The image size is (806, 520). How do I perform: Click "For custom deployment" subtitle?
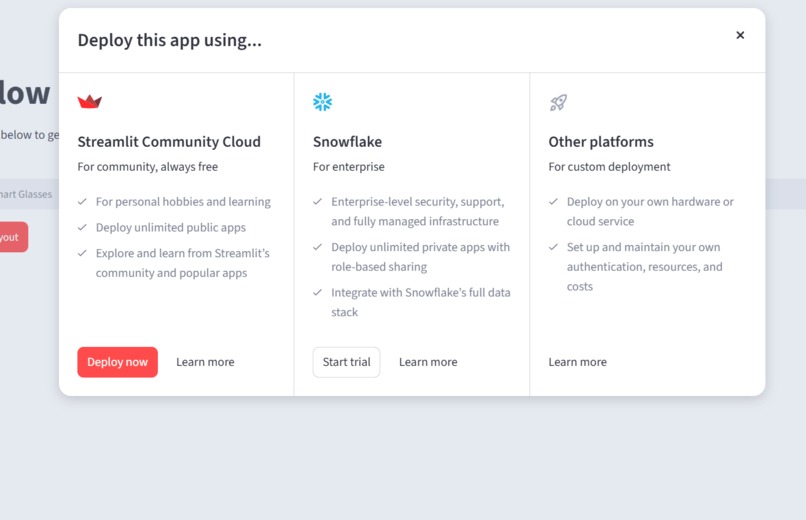click(x=609, y=166)
